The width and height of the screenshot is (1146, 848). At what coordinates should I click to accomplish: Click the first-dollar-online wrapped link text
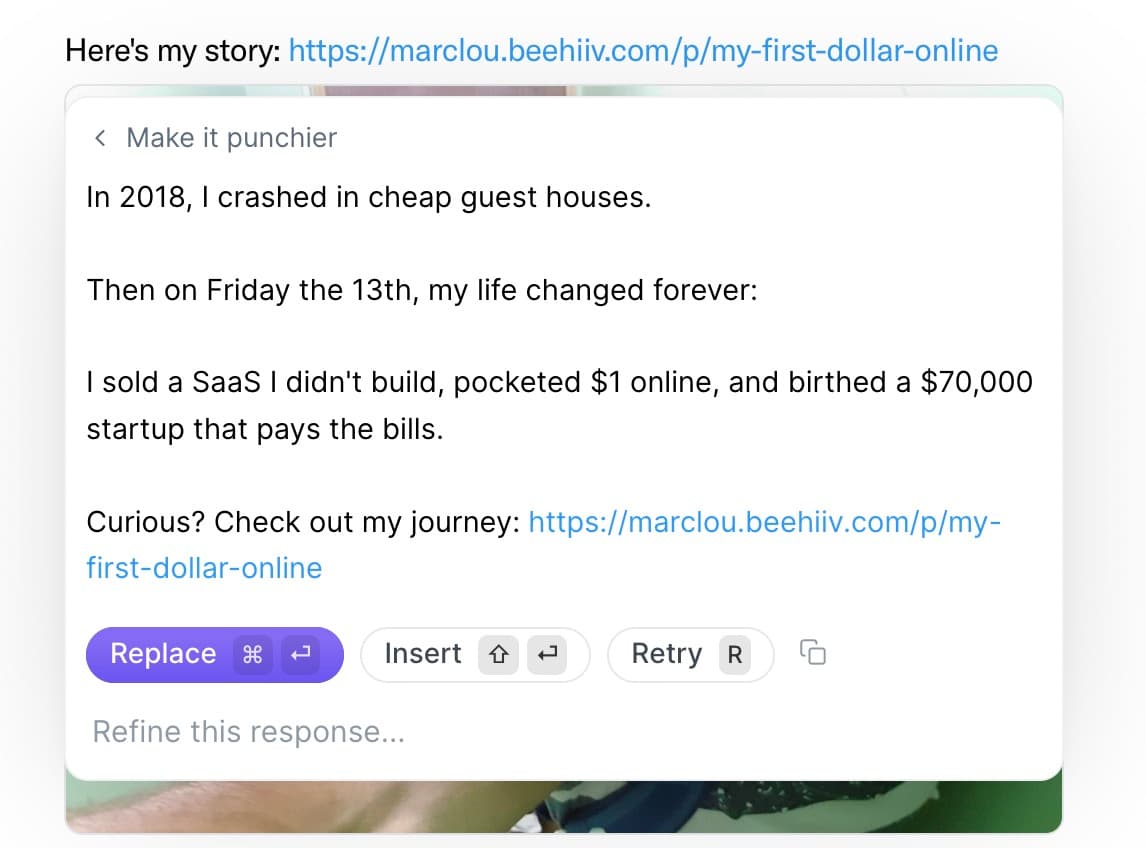pyautogui.click(x=204, y=568)
